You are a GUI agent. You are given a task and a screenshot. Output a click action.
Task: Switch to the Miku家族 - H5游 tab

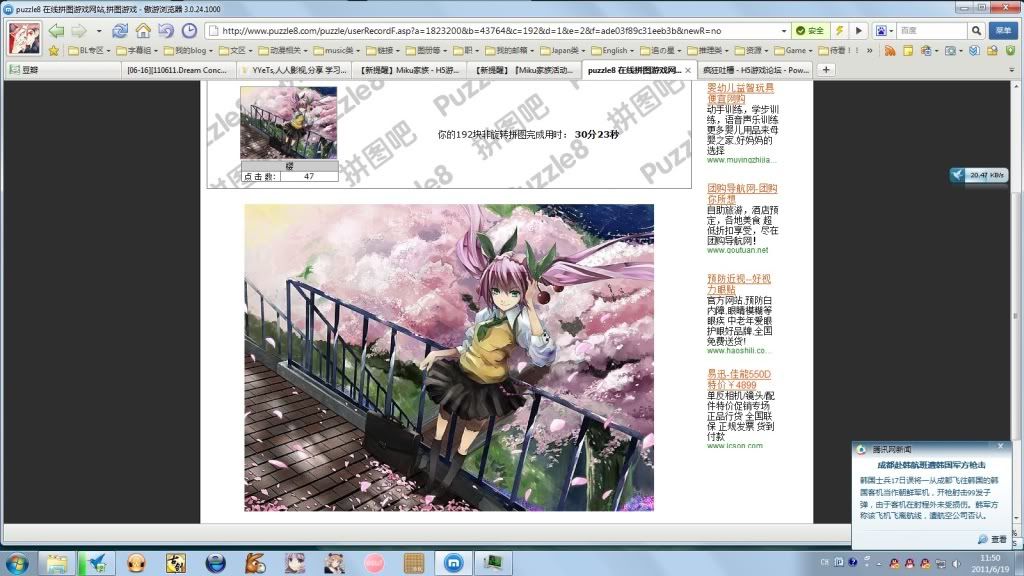[x=410, y=70]
